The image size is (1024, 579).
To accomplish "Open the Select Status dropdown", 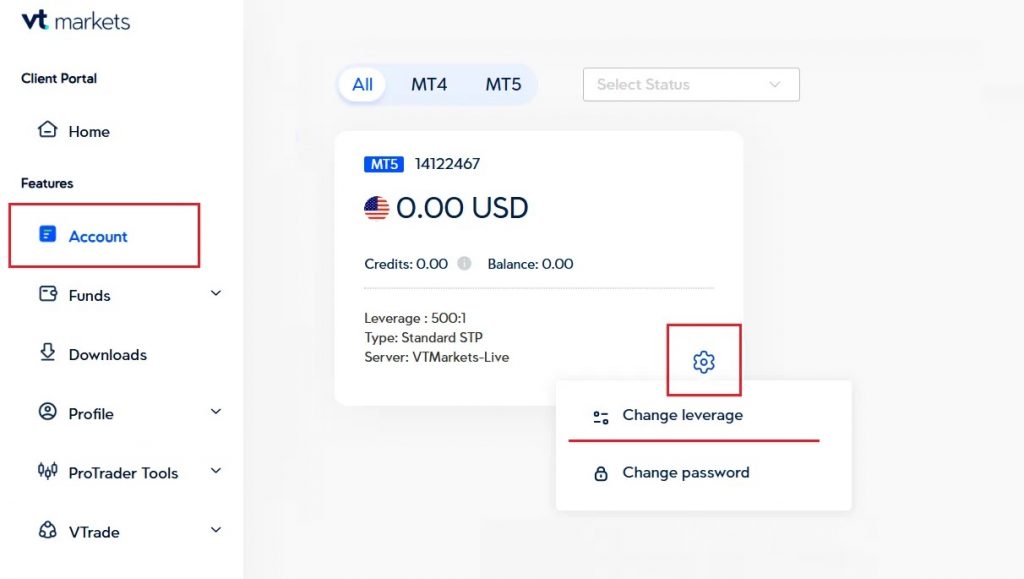I will [691, 84].
